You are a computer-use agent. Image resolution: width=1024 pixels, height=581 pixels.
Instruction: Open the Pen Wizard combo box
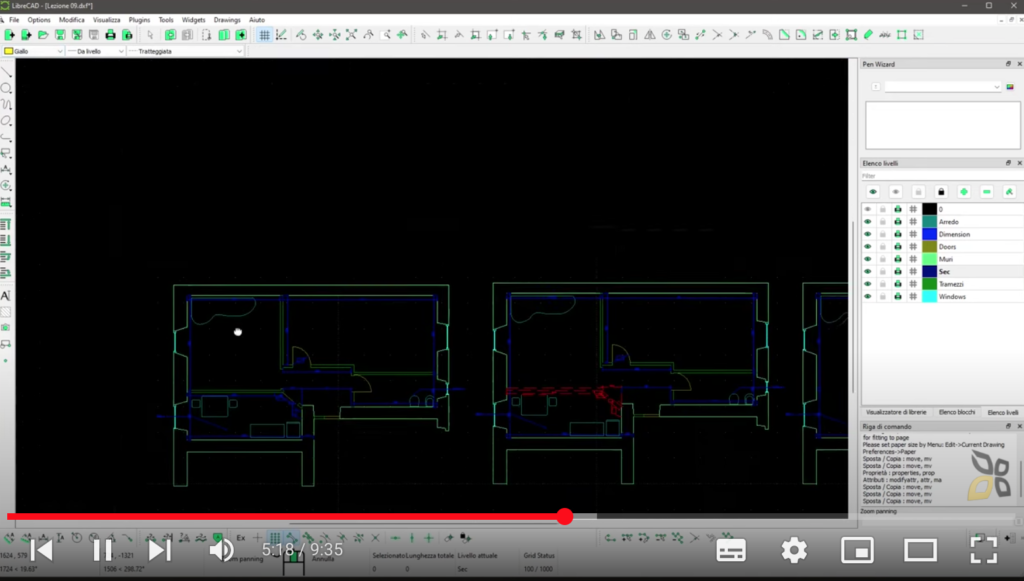(943, 87)
